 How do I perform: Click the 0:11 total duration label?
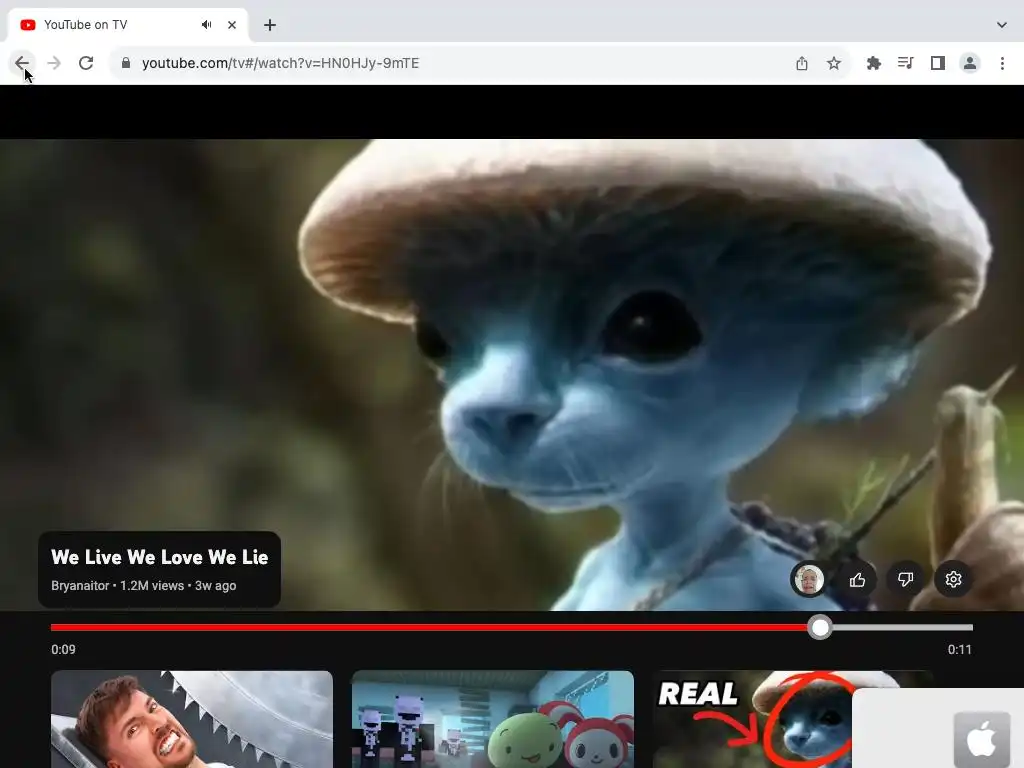(x=960, y=650)
